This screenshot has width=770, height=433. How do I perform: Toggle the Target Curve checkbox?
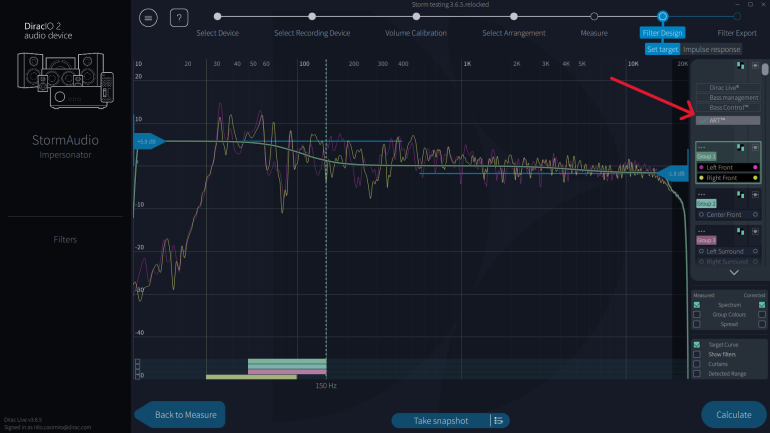pos(697,344)
